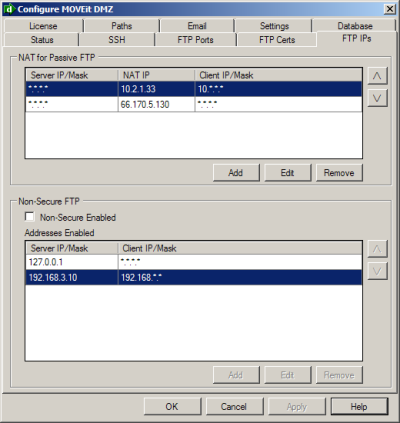Enable the Non-Secure Enabled checkbox
The height and width of the screenshot is (423, 400).
pyautogui.click(x=30, y=217)
